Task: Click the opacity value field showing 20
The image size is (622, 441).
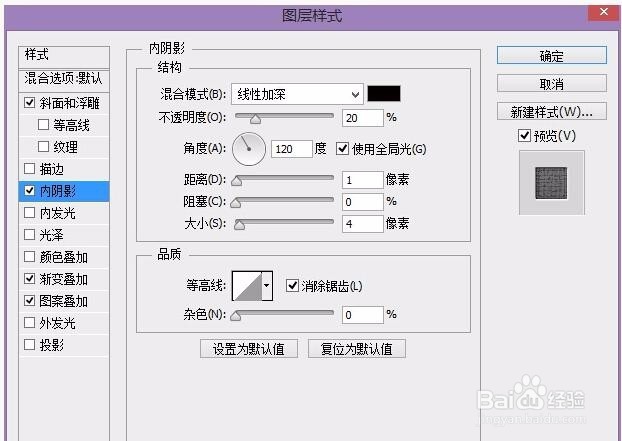Action: tap(363, 118)
